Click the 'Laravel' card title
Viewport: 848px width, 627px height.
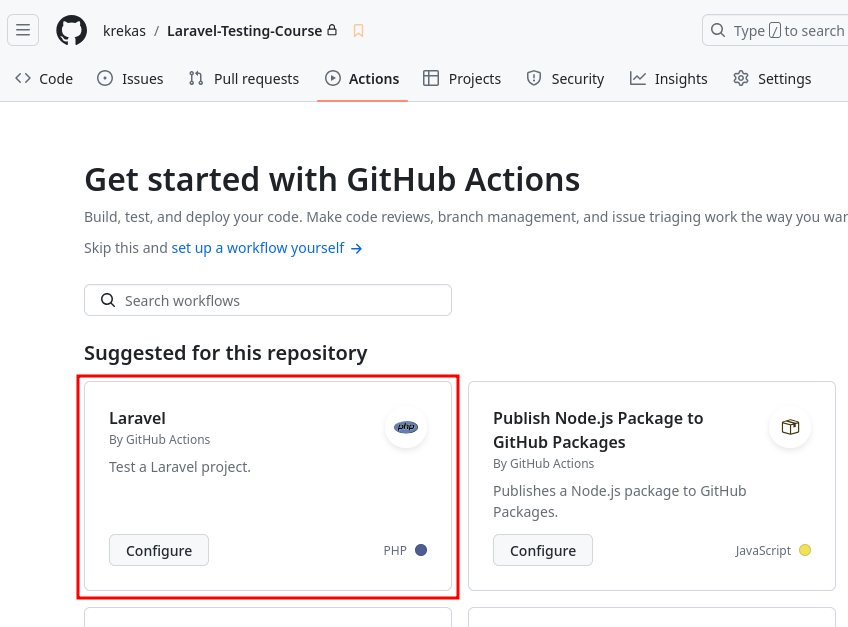pyautogui.click(x=137, y=418)
